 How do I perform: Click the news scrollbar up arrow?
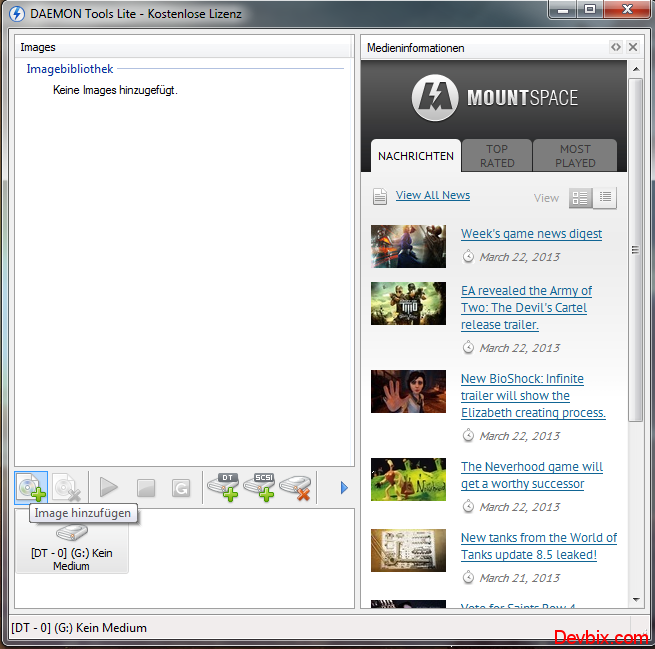click(x=636, y=69)
